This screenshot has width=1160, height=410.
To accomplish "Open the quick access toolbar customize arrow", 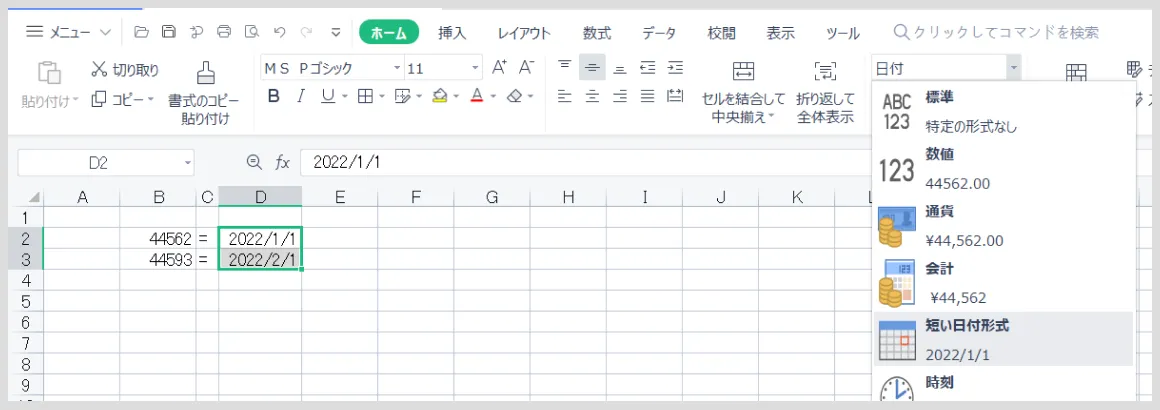I will pos(336,32).
